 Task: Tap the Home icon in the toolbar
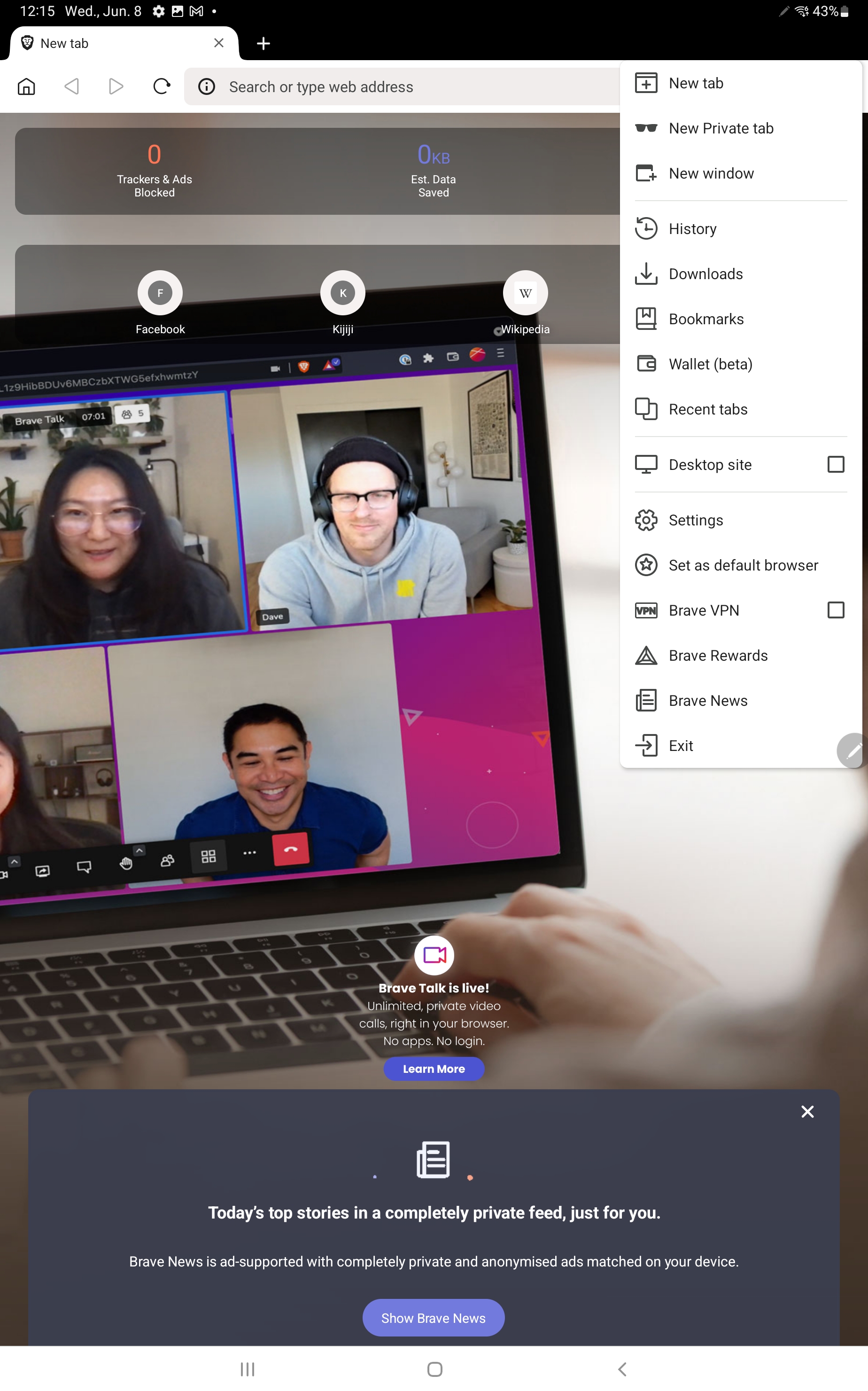pos(26,87)
